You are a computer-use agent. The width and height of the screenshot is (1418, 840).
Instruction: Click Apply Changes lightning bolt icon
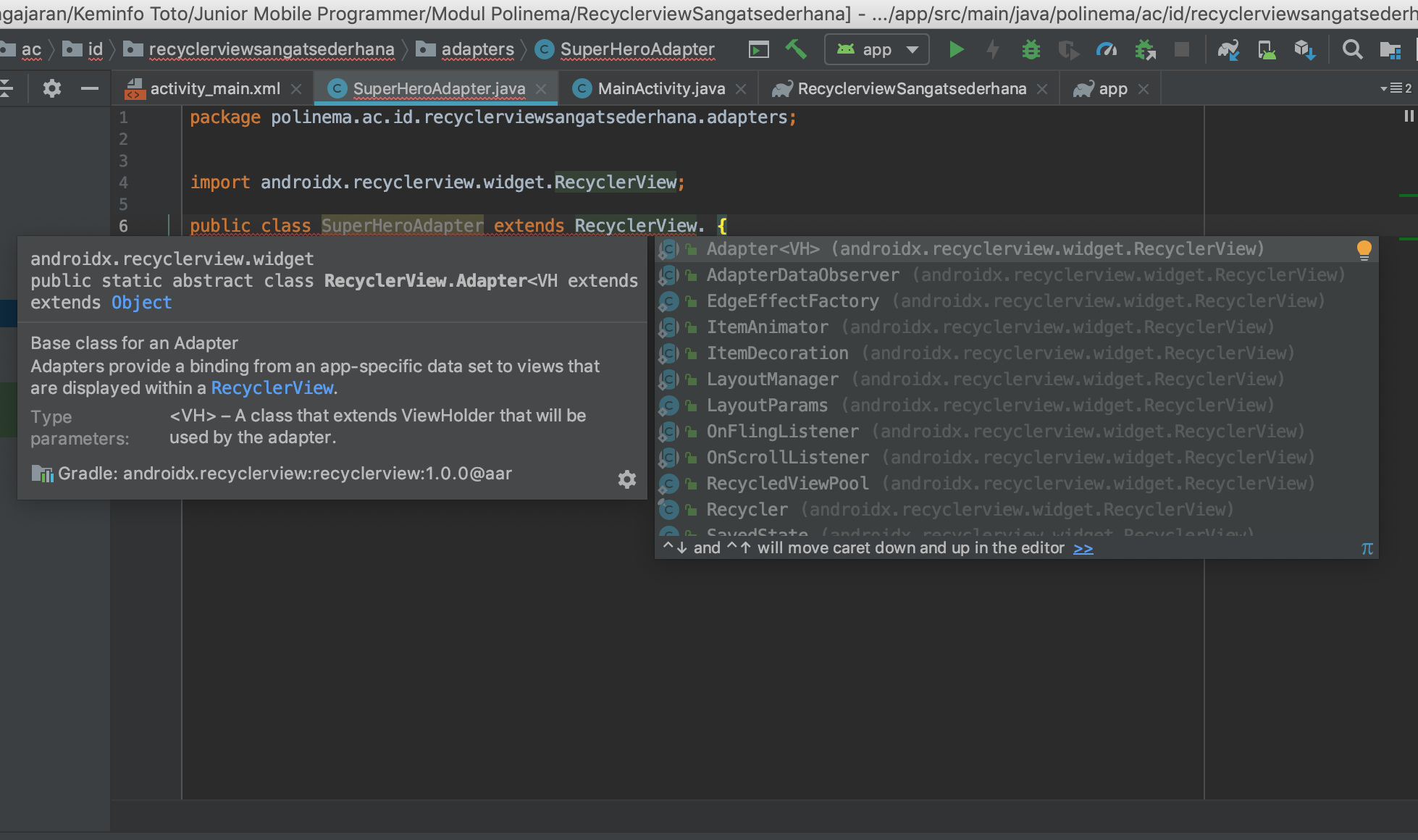(x=993, y=49)
